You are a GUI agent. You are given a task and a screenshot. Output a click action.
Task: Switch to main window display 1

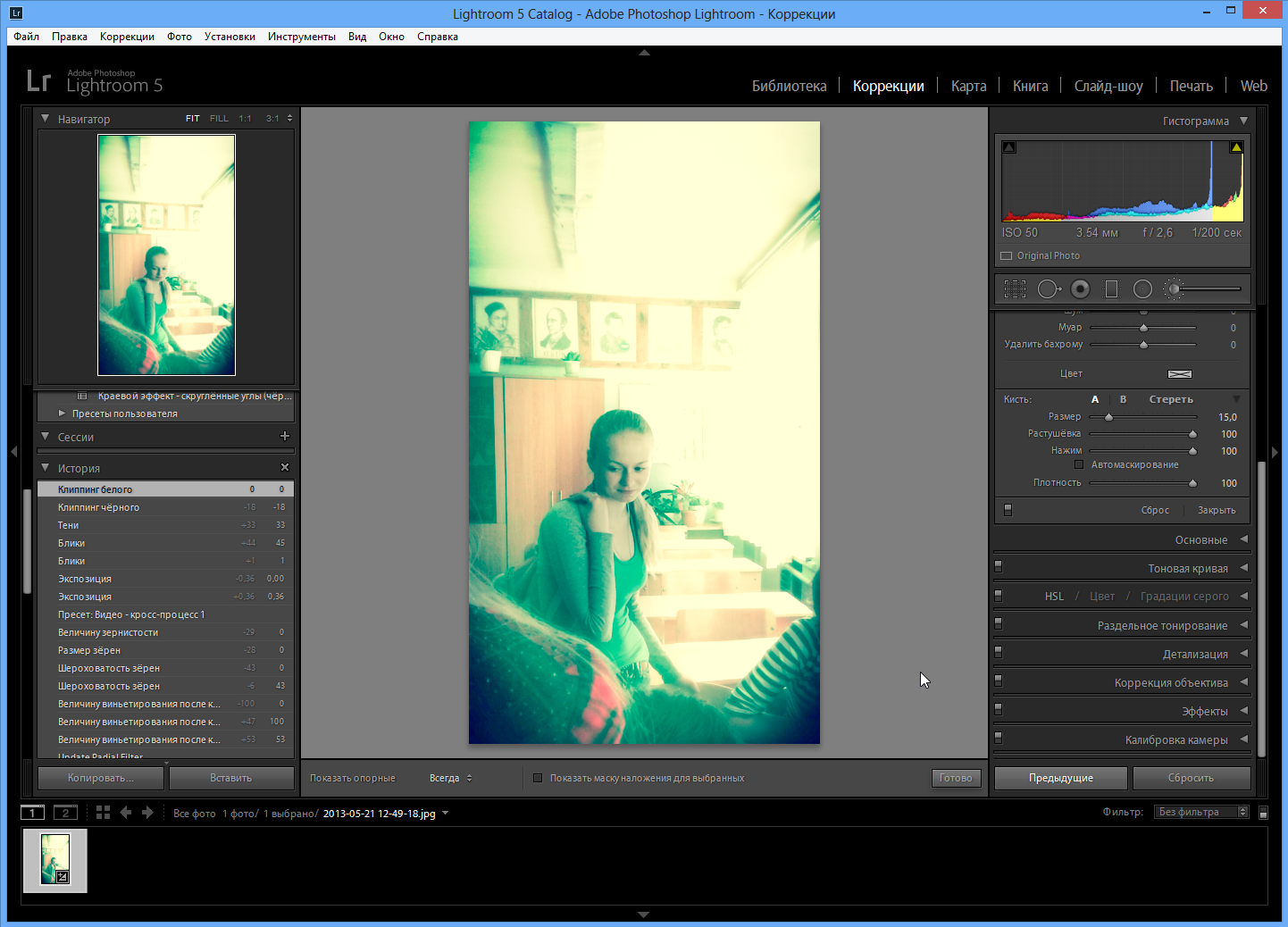point(33,813)
